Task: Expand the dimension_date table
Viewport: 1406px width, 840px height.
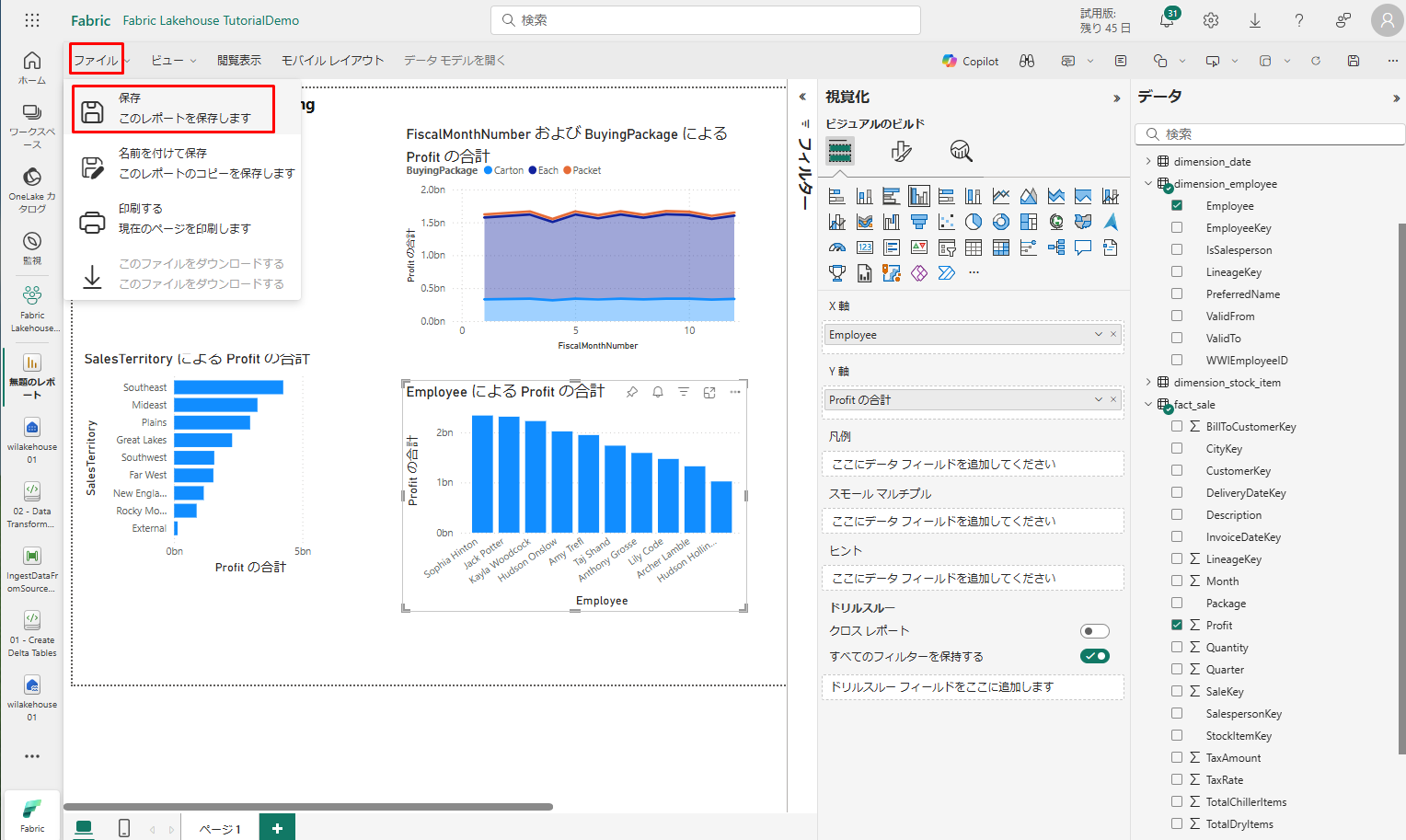Action: 1148,161
